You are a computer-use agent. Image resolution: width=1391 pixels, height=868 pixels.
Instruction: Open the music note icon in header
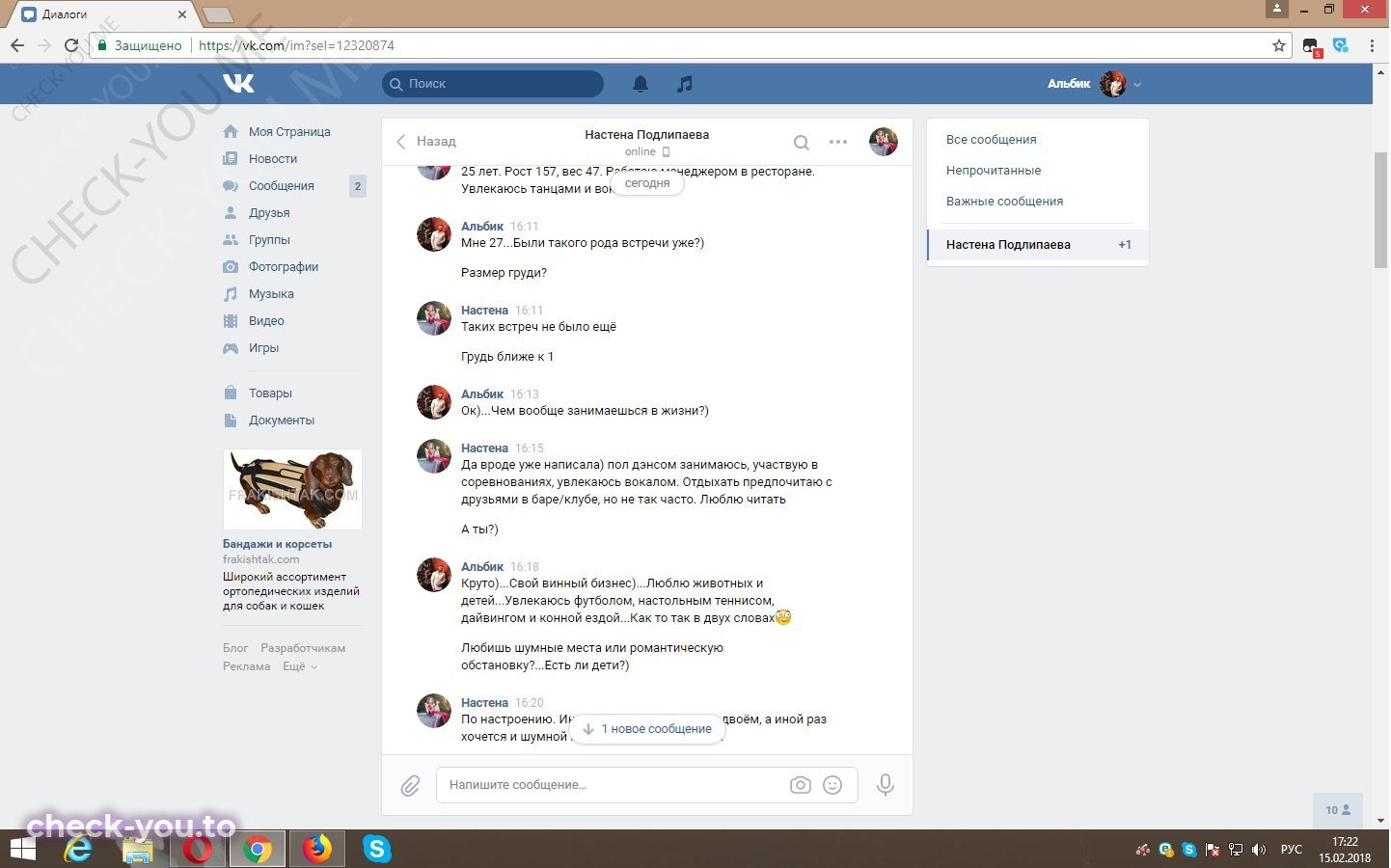pos(685,84)
